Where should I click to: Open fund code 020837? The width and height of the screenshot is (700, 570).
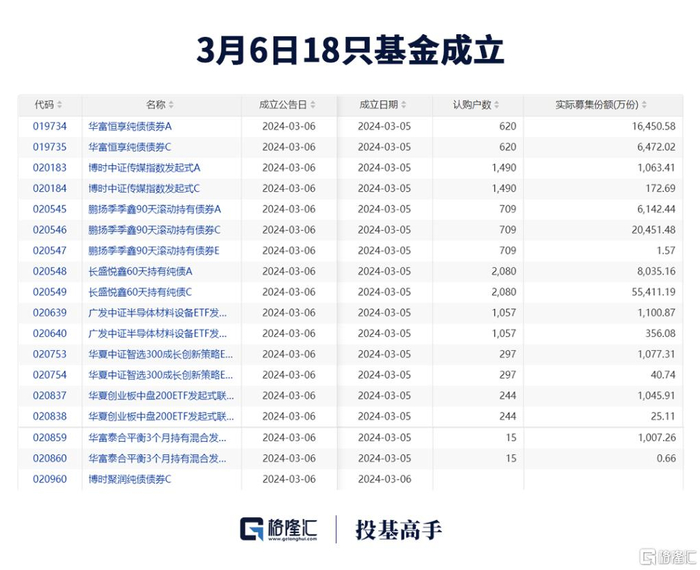click(50, 395)
